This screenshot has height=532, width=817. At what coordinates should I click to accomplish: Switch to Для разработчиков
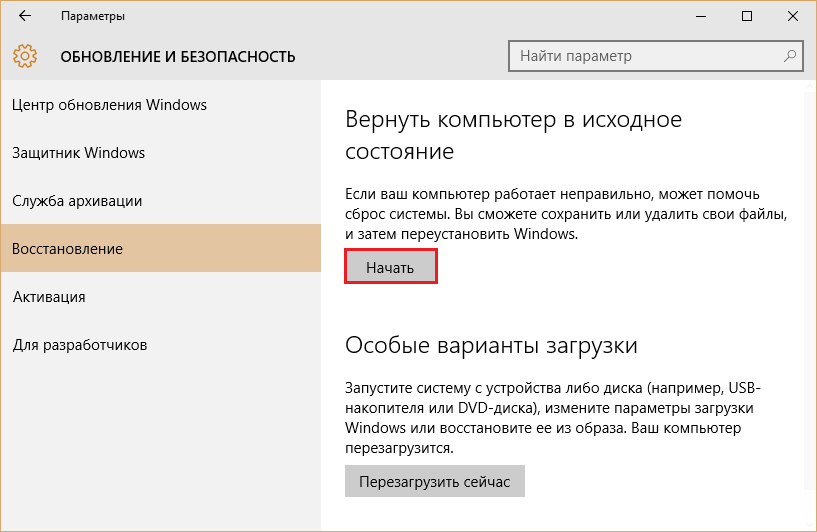tap(80, 345)
